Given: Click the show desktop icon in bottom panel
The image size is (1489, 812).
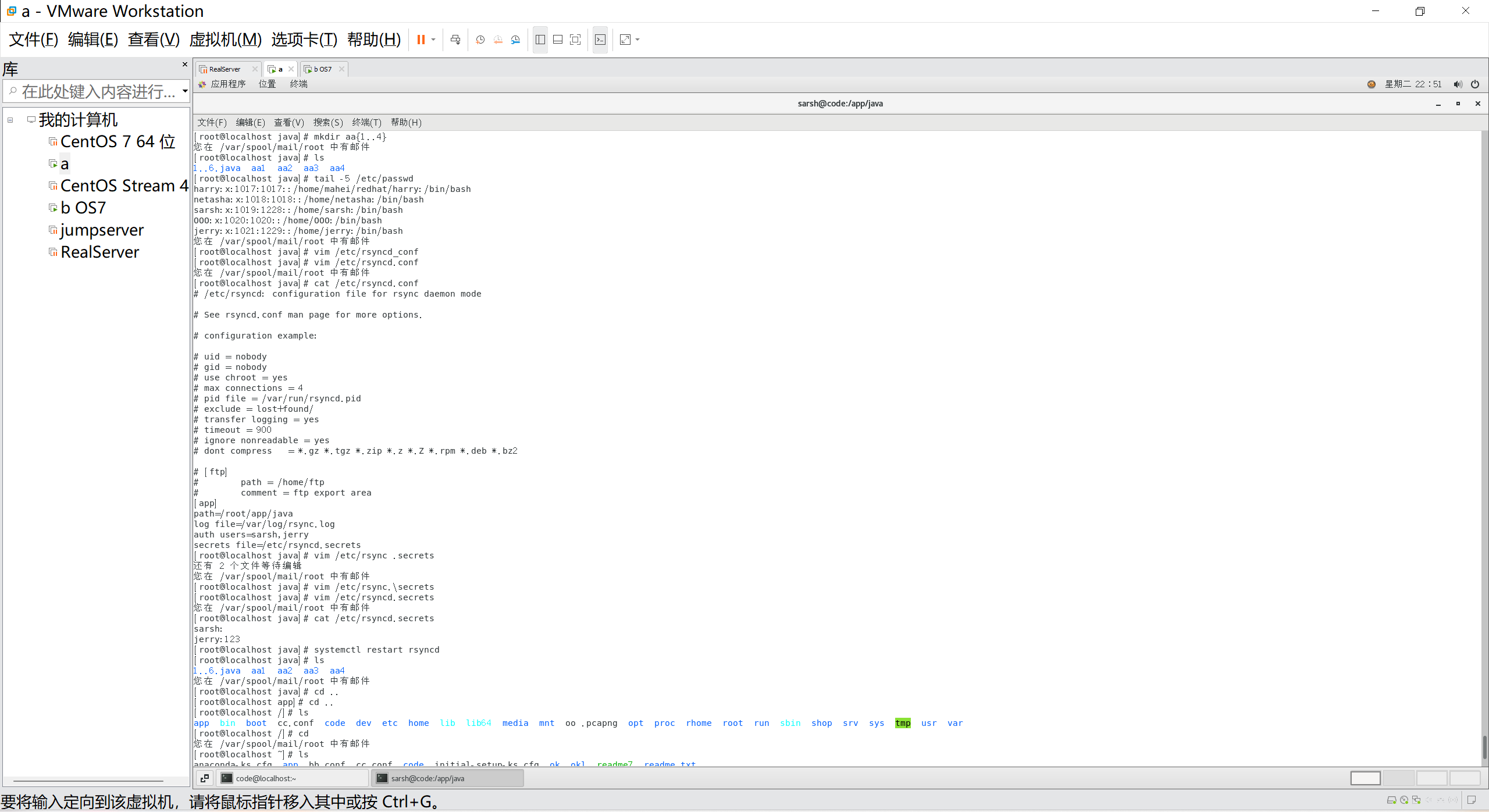Looking at the screenshot, I should [205, 778].
